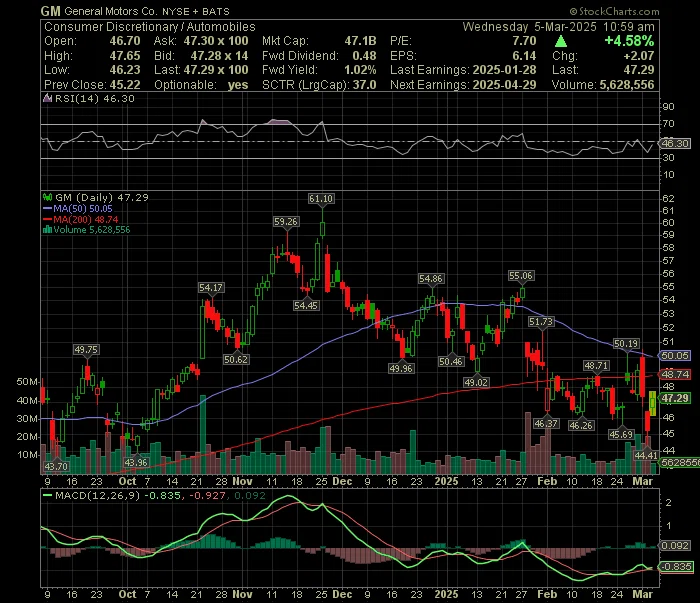The image size is (700, 603).
Task: Click the 54.17 price annotation
Action: point(211,287)
